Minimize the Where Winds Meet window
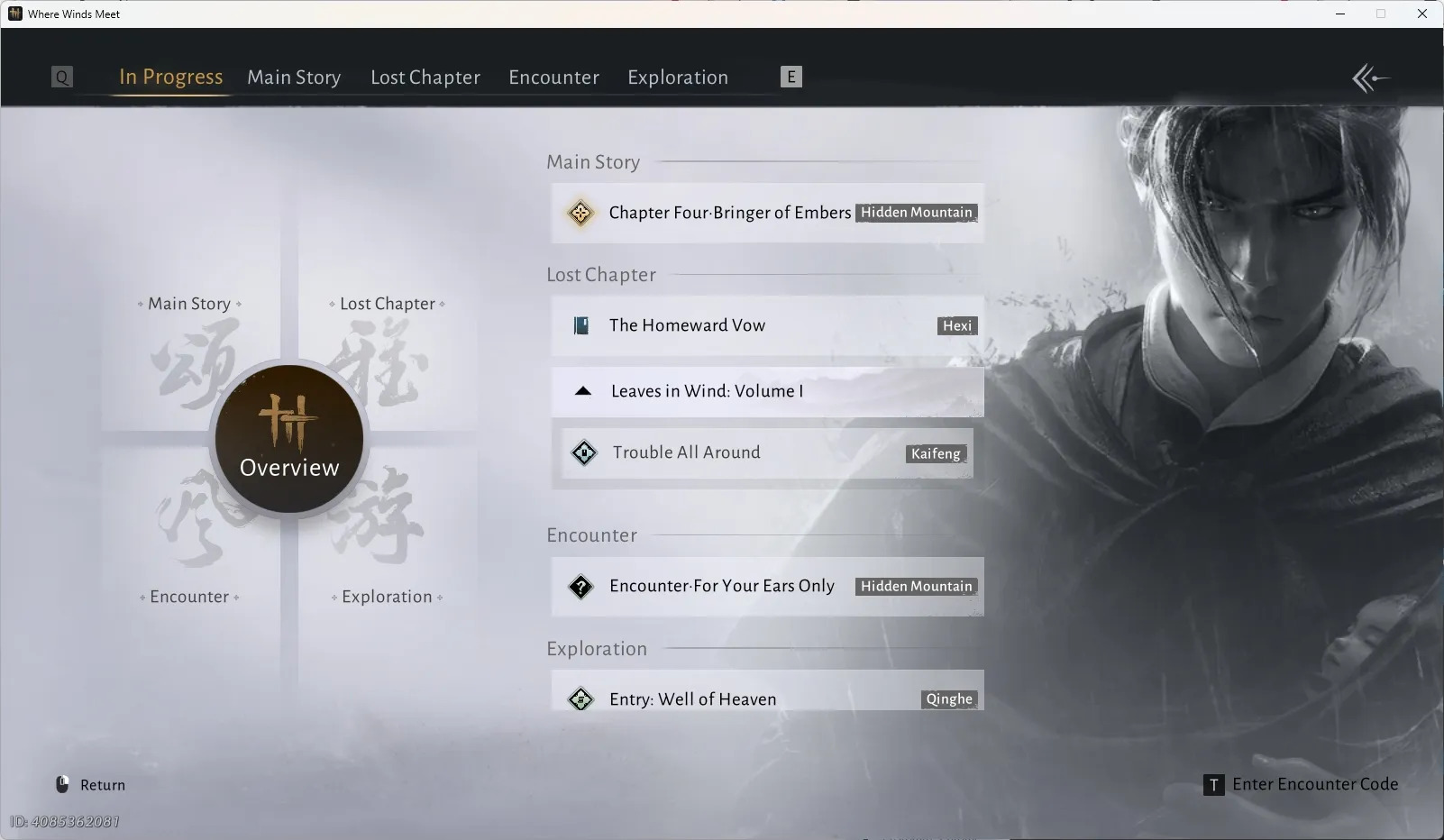Image resolution: width=1444 pixels, height=840 pixels. pos(1340,14)
